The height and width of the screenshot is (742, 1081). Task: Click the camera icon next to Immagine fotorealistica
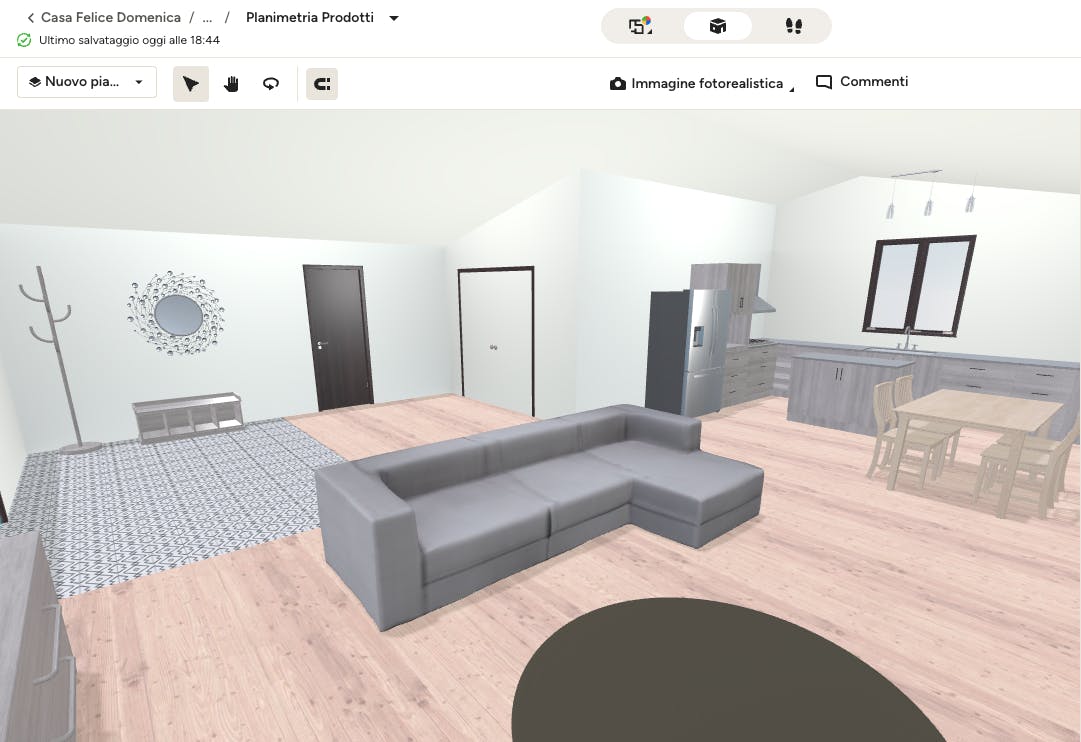618,83
